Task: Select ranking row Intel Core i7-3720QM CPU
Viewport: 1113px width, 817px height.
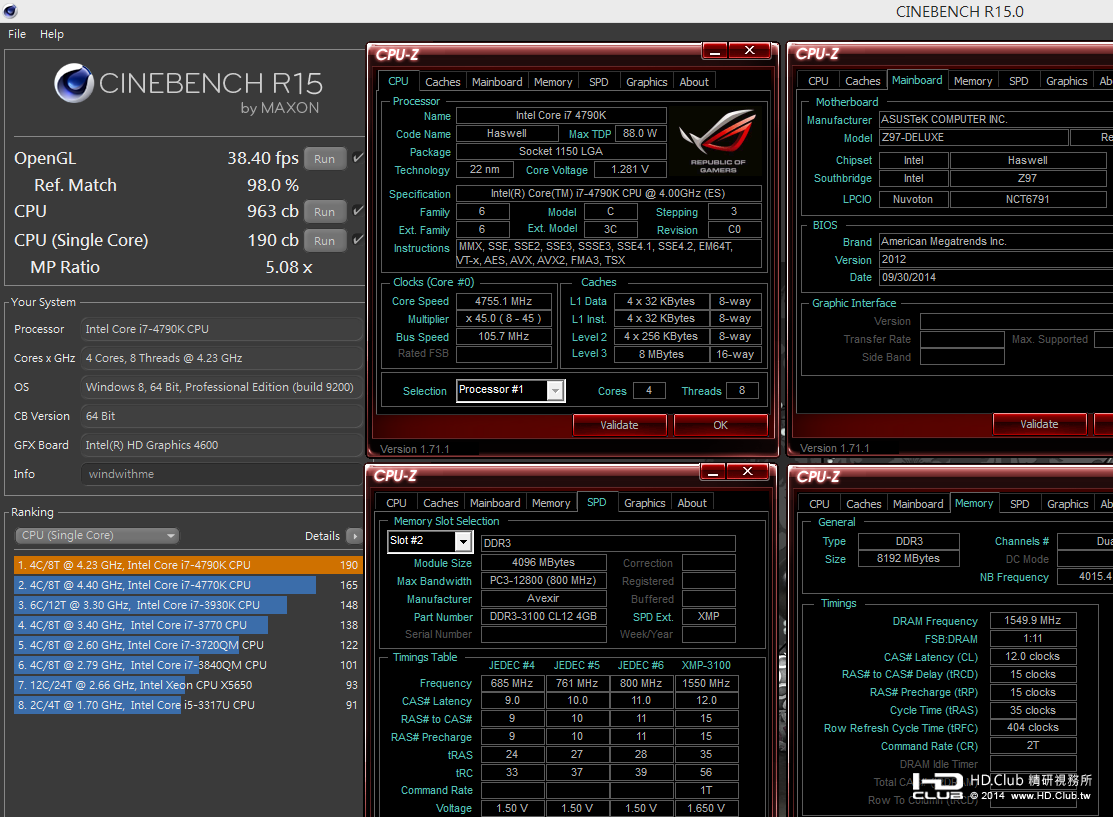Action: click(188, 645)
